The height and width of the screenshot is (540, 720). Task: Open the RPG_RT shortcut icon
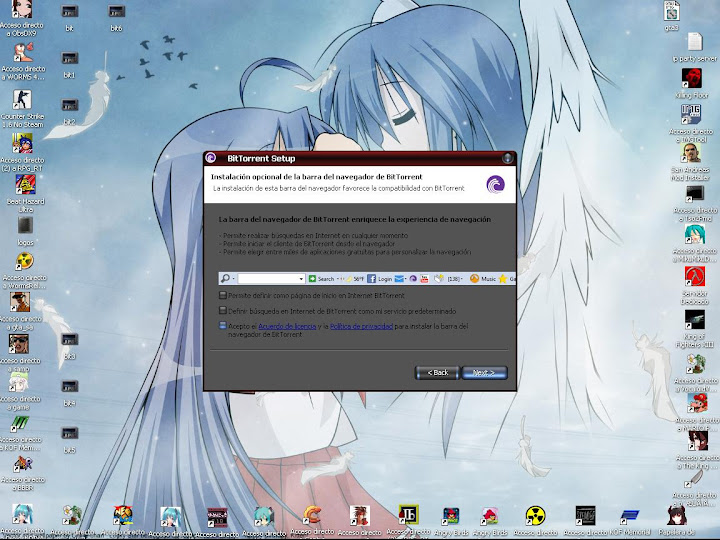tap(22, 144)
